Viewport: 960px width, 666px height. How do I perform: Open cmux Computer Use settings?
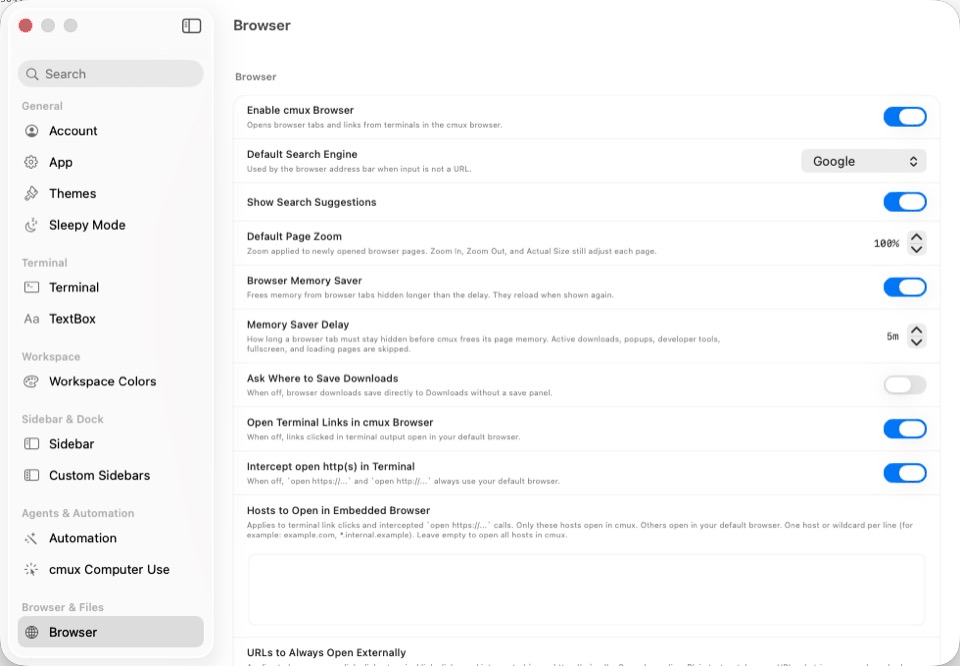tap(111, 569)
